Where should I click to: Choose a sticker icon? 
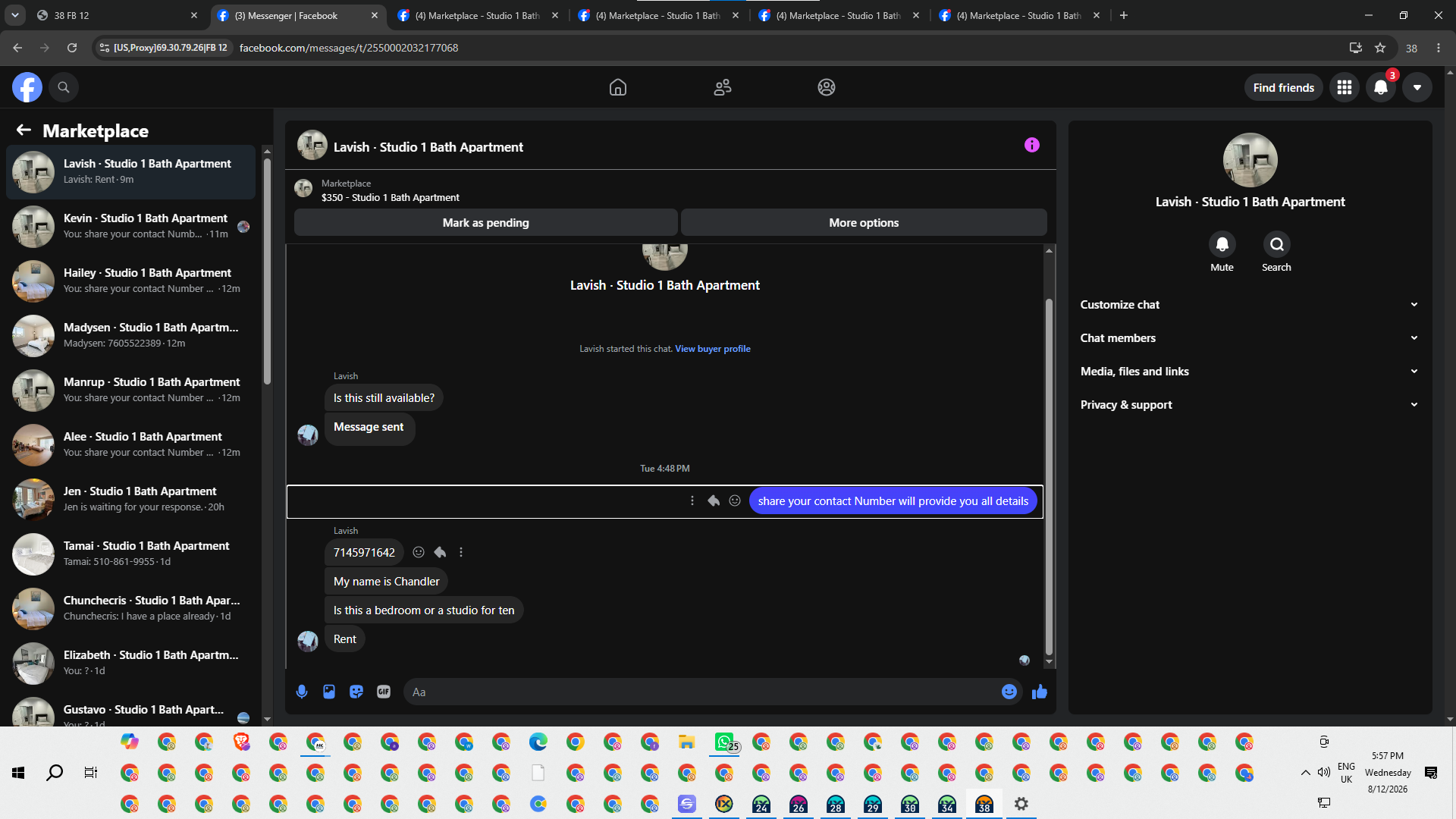click(356, 692)
